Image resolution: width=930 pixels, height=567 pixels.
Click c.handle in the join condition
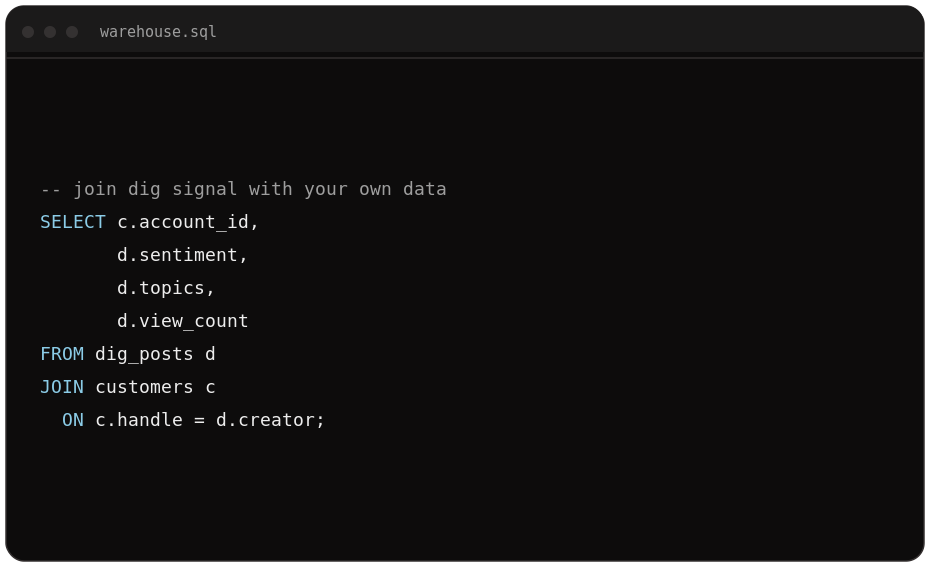point(139,420)
